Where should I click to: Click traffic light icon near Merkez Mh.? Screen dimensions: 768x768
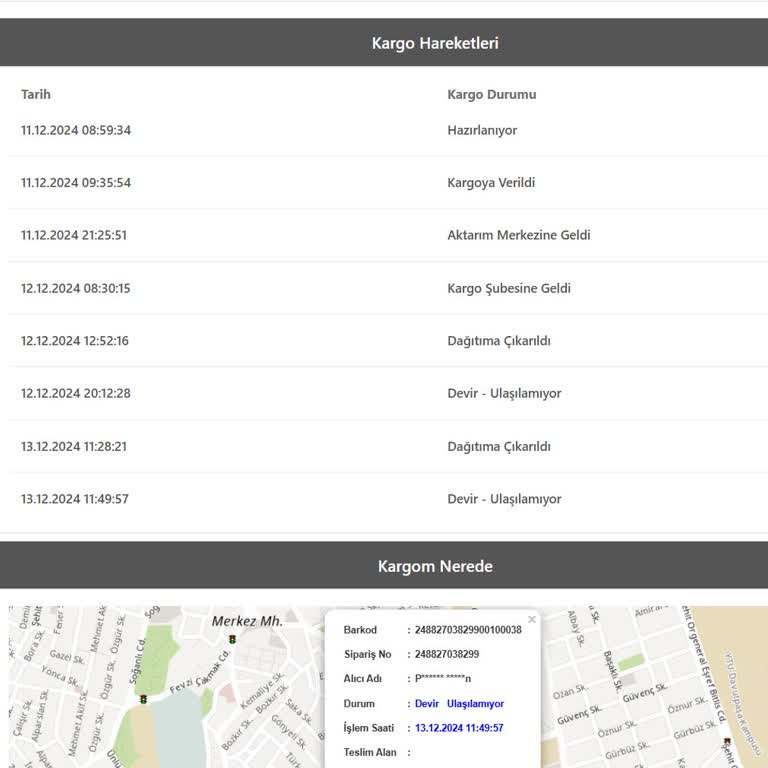[x=232, y=639]
